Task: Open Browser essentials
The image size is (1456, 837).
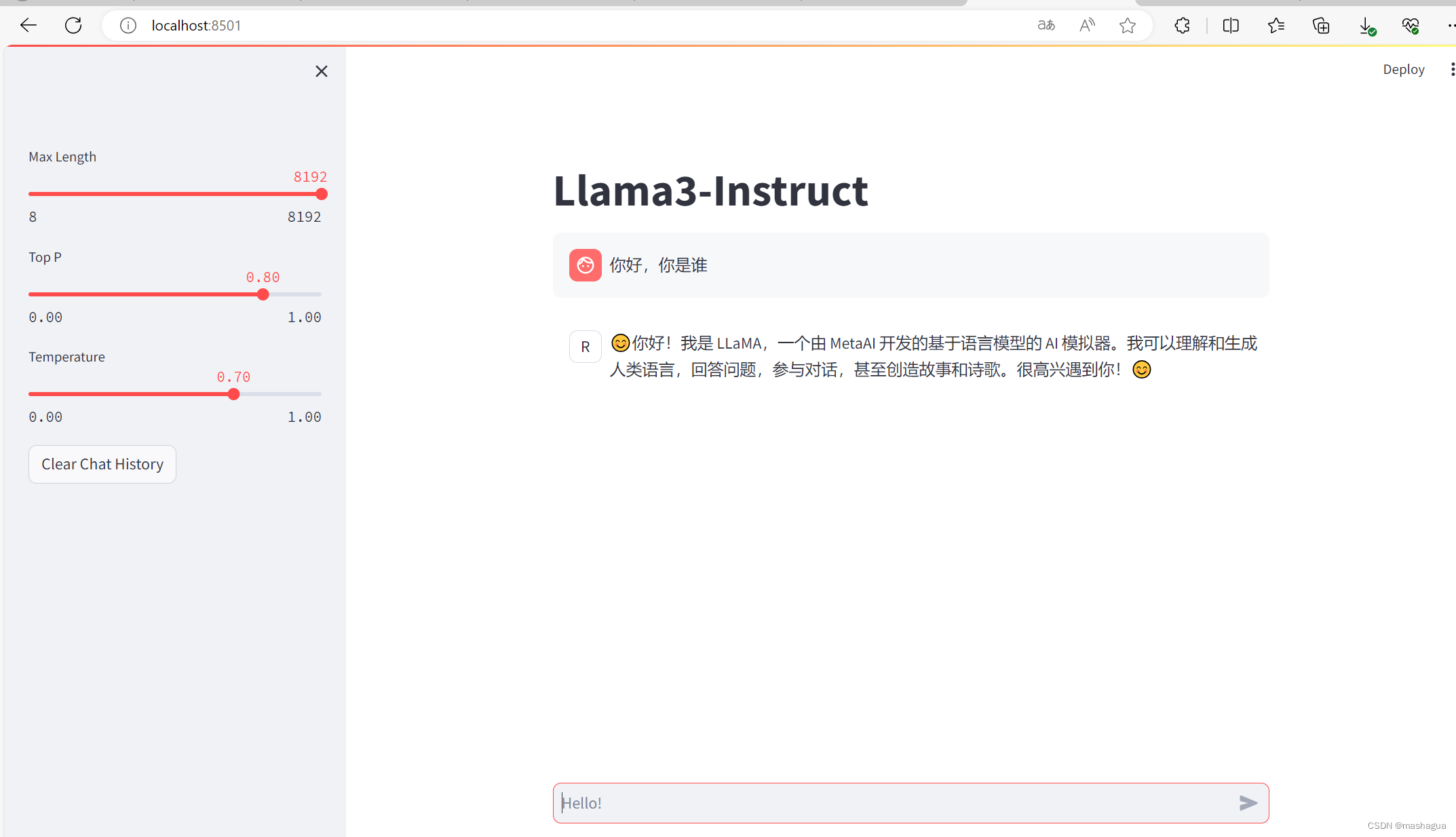Action: pos(1411,25)
